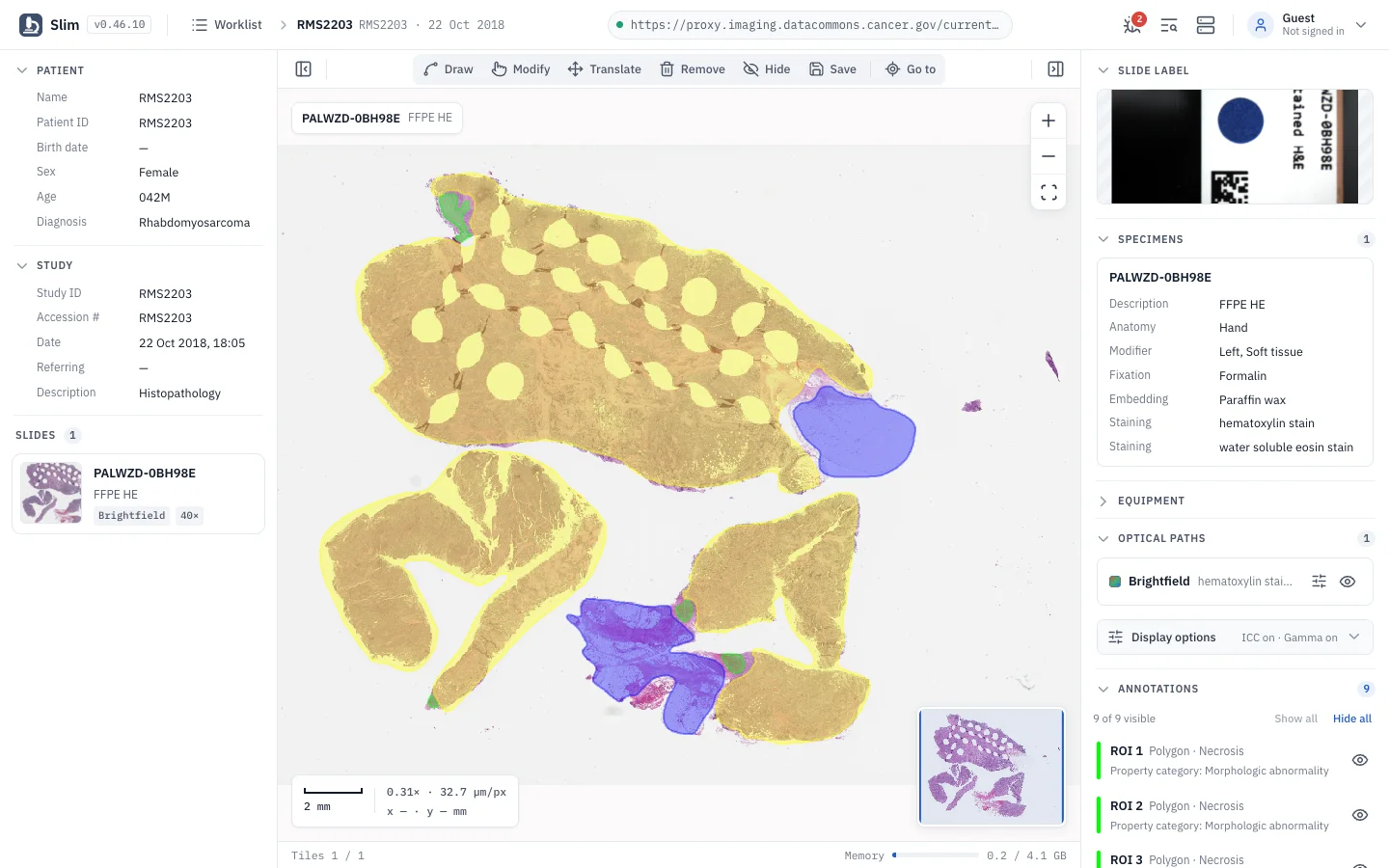Fit the slide to the viewport
Screen dimensions: 1389x868
coord(1049,192)
